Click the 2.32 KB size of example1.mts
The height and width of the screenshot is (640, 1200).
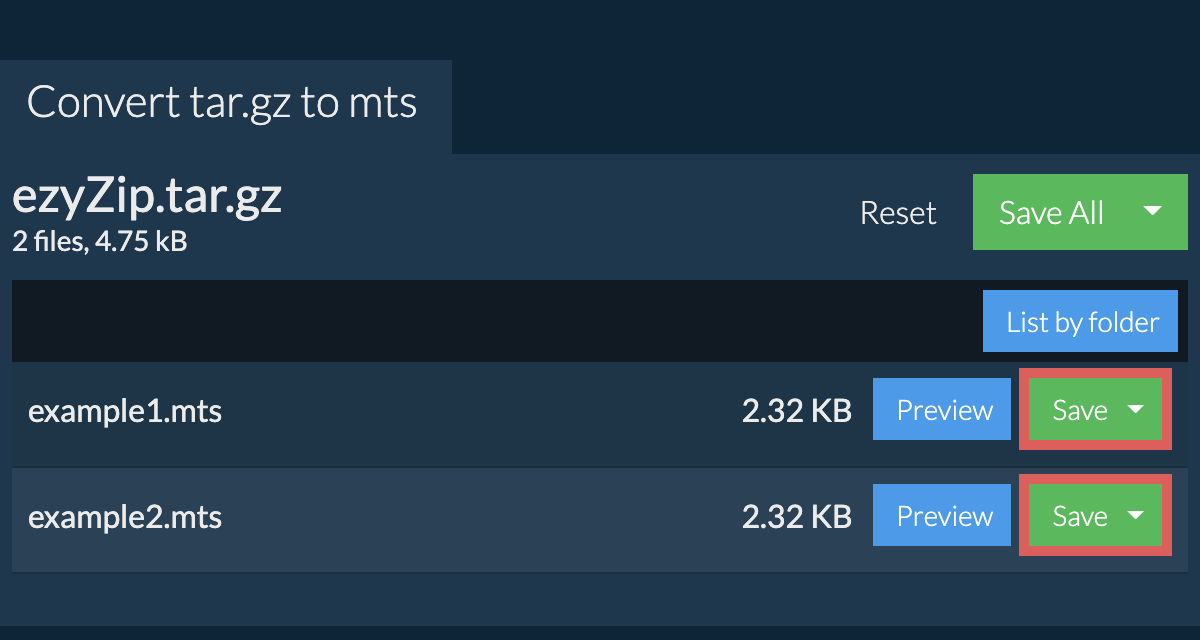click(796, 411)
